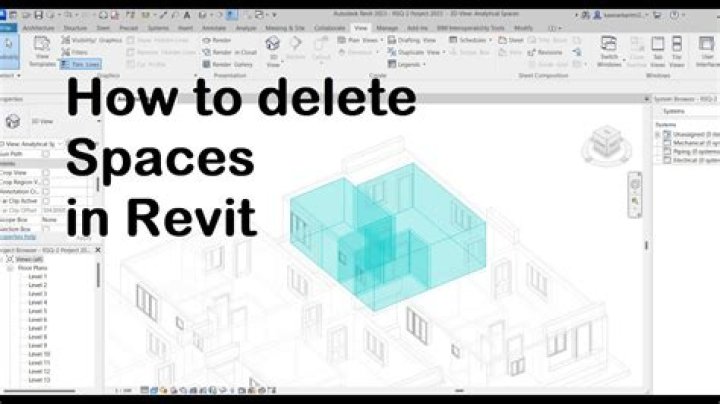Toggle the Crop View checkbox
Screen dimensions: 720x404
(x=46, y=172)
